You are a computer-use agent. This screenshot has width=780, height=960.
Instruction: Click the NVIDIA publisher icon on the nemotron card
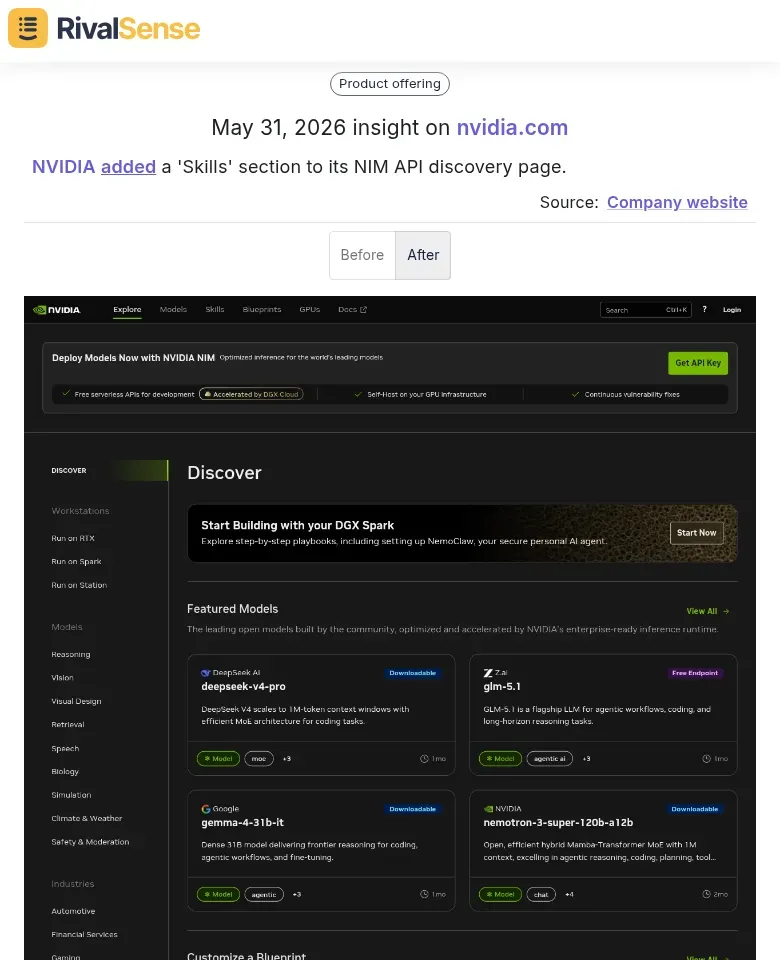pos(488,809)
